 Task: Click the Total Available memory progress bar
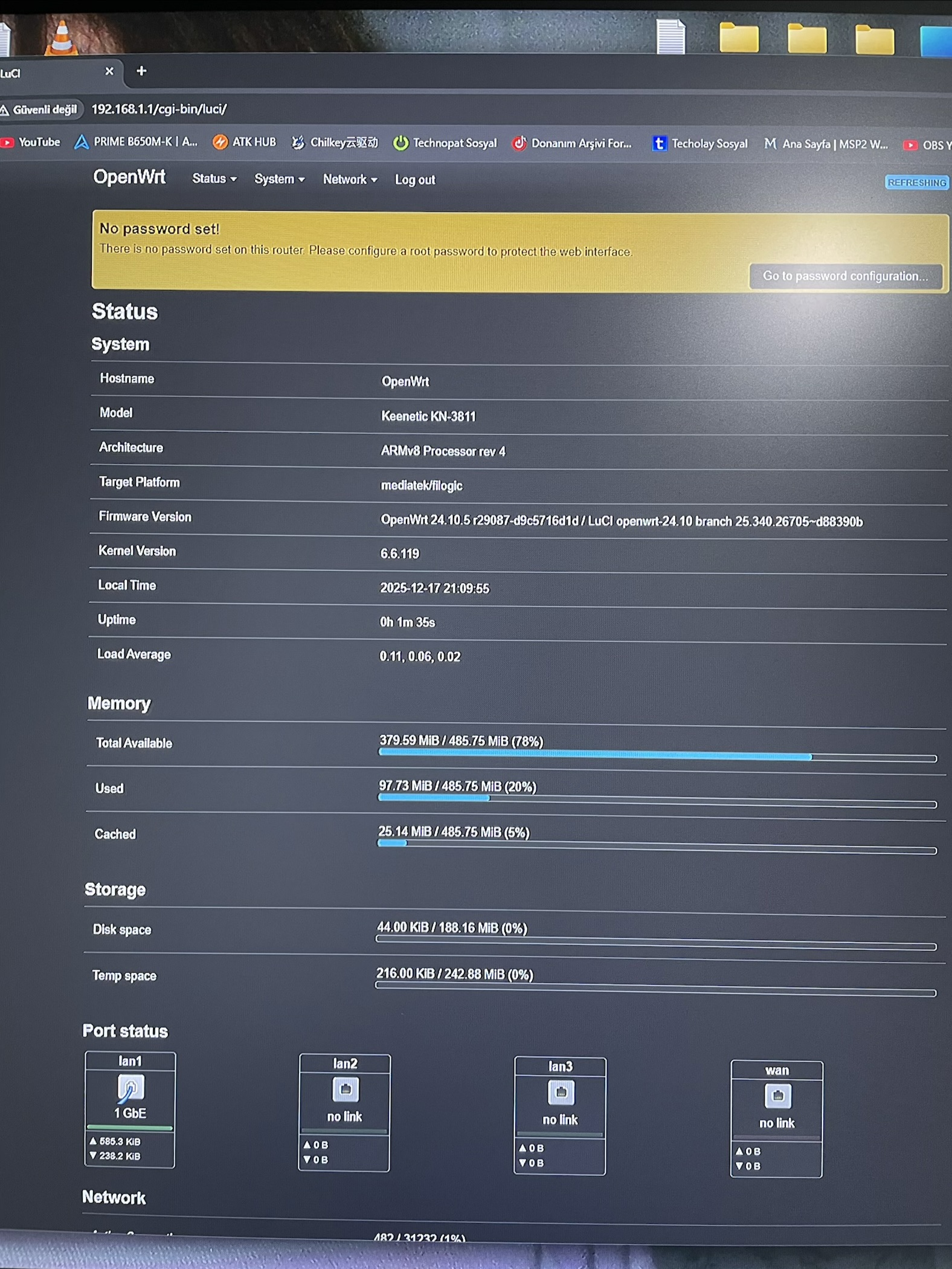point(657,757)
